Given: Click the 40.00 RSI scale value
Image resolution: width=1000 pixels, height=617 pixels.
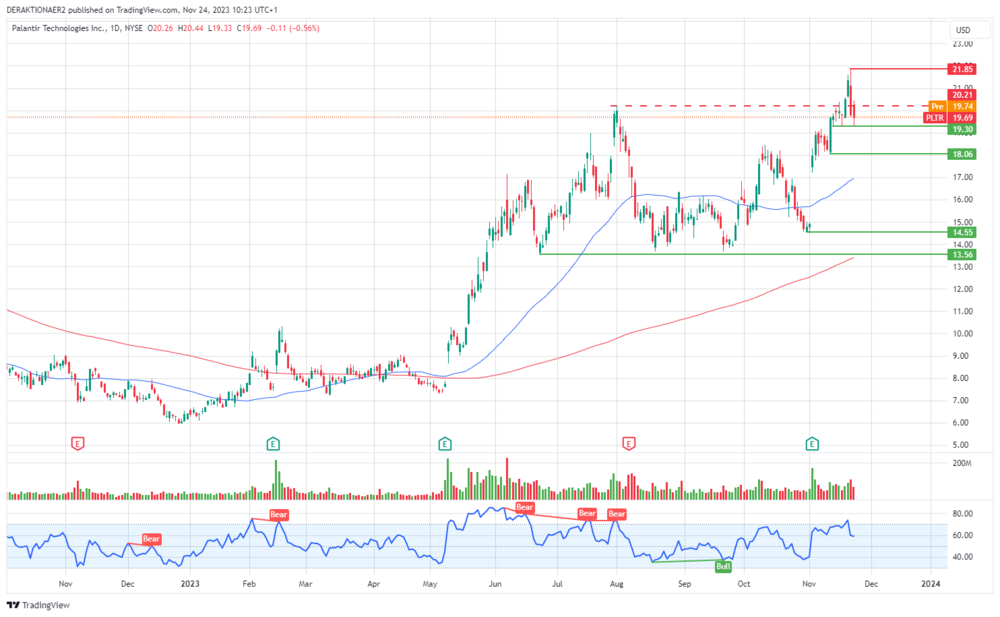Looking at the screenshot, I should 962,556.
